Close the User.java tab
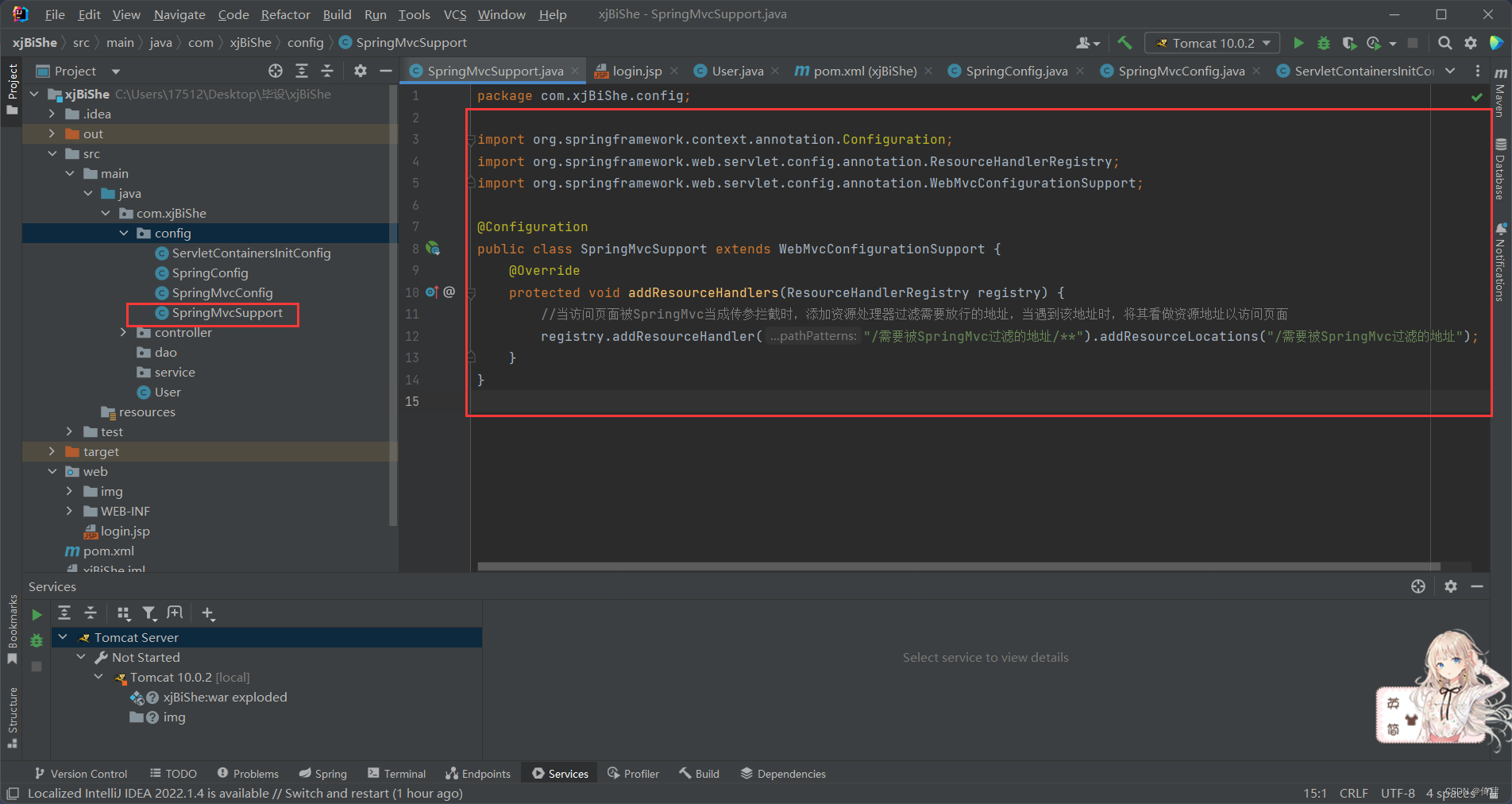This screenshot has height=804, width=1512. tap(775, 71)
